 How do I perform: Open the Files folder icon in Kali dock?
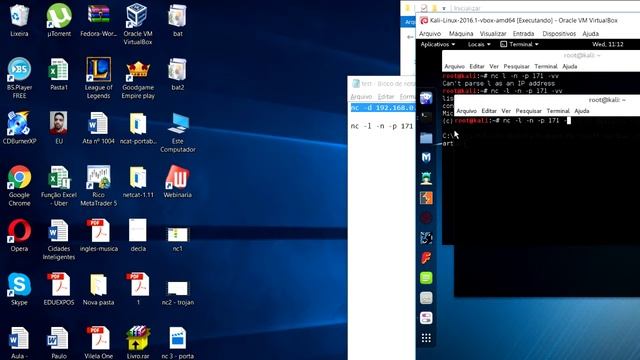click(x=426, y=138)
